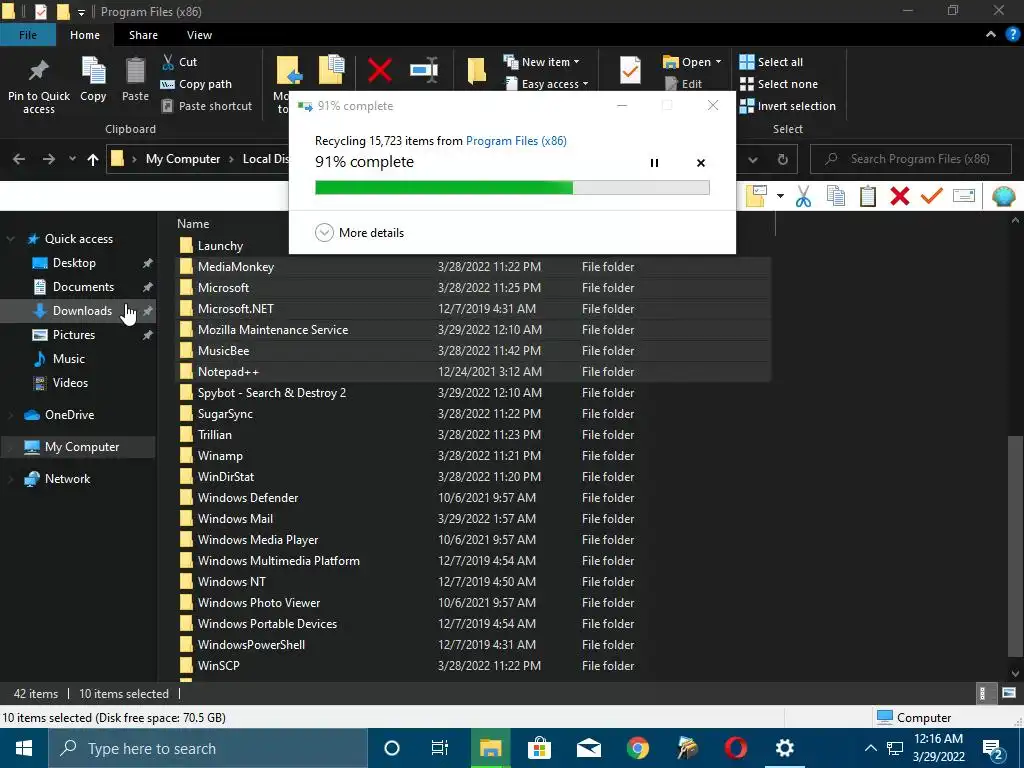This screenshot has width=1024, height=768.
Task: Open the Explorer help question mark icon
Action: 1012,35
